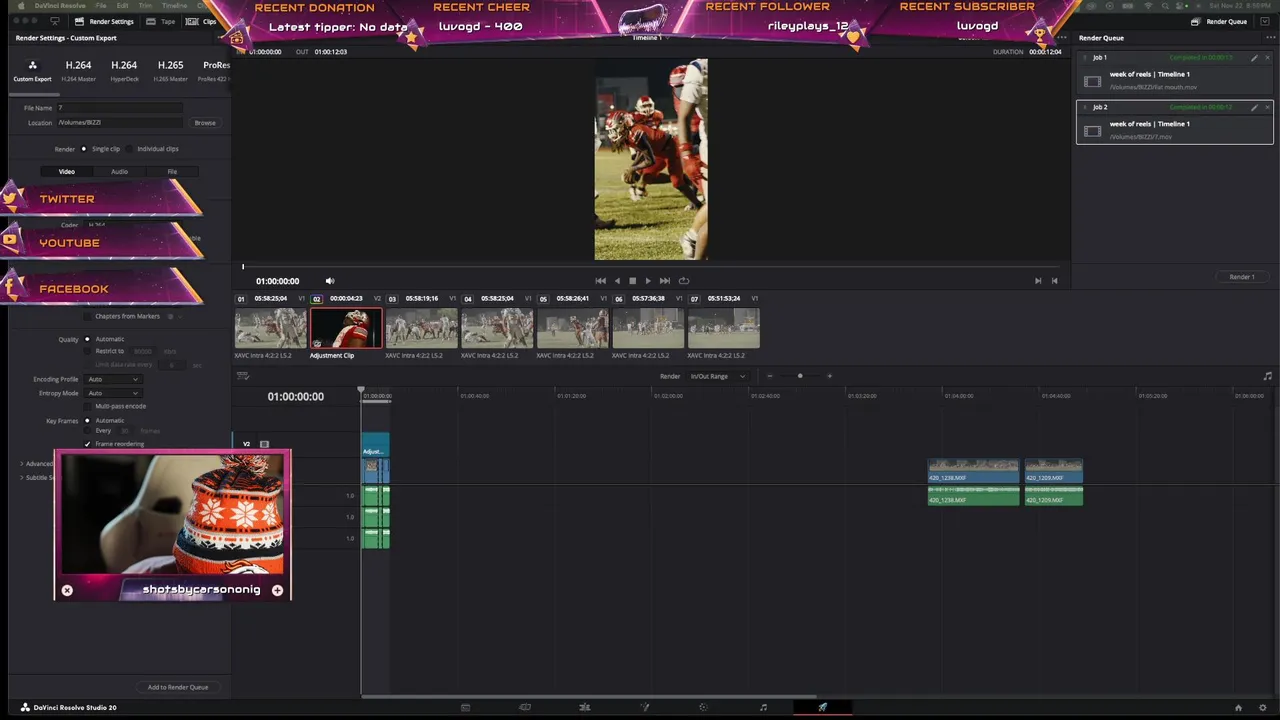Image resolution: width=1280 pixels, height=720 pixels.
Task: Stop playback in viewer
Action: 632,281
